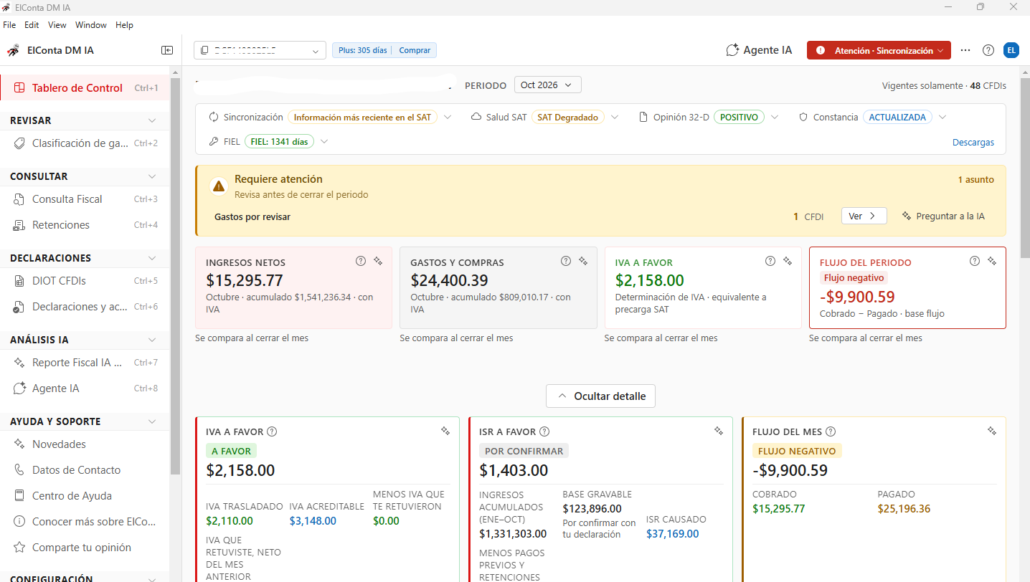Click the AI sparkle in Flujo del Mes panel
Viewport: 1030px width, 582px height.
pos(992,431)
